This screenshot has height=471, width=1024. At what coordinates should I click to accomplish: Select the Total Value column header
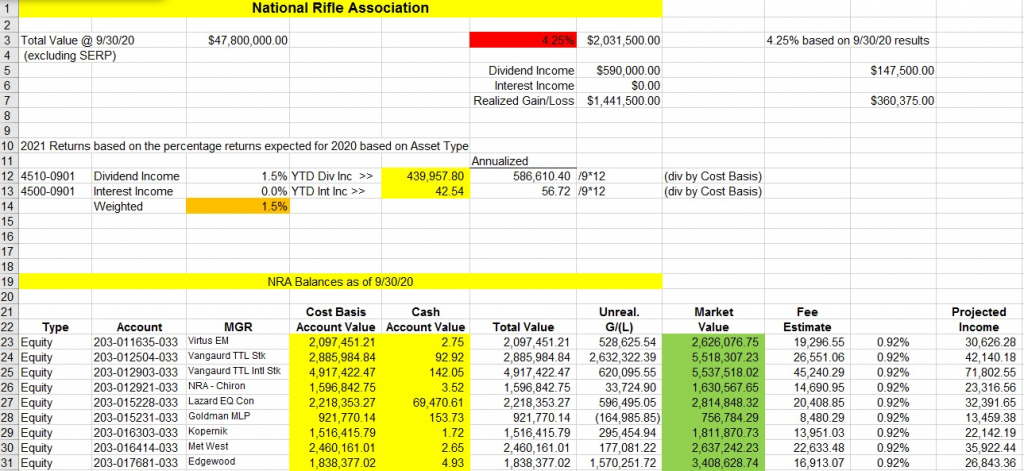522,327
